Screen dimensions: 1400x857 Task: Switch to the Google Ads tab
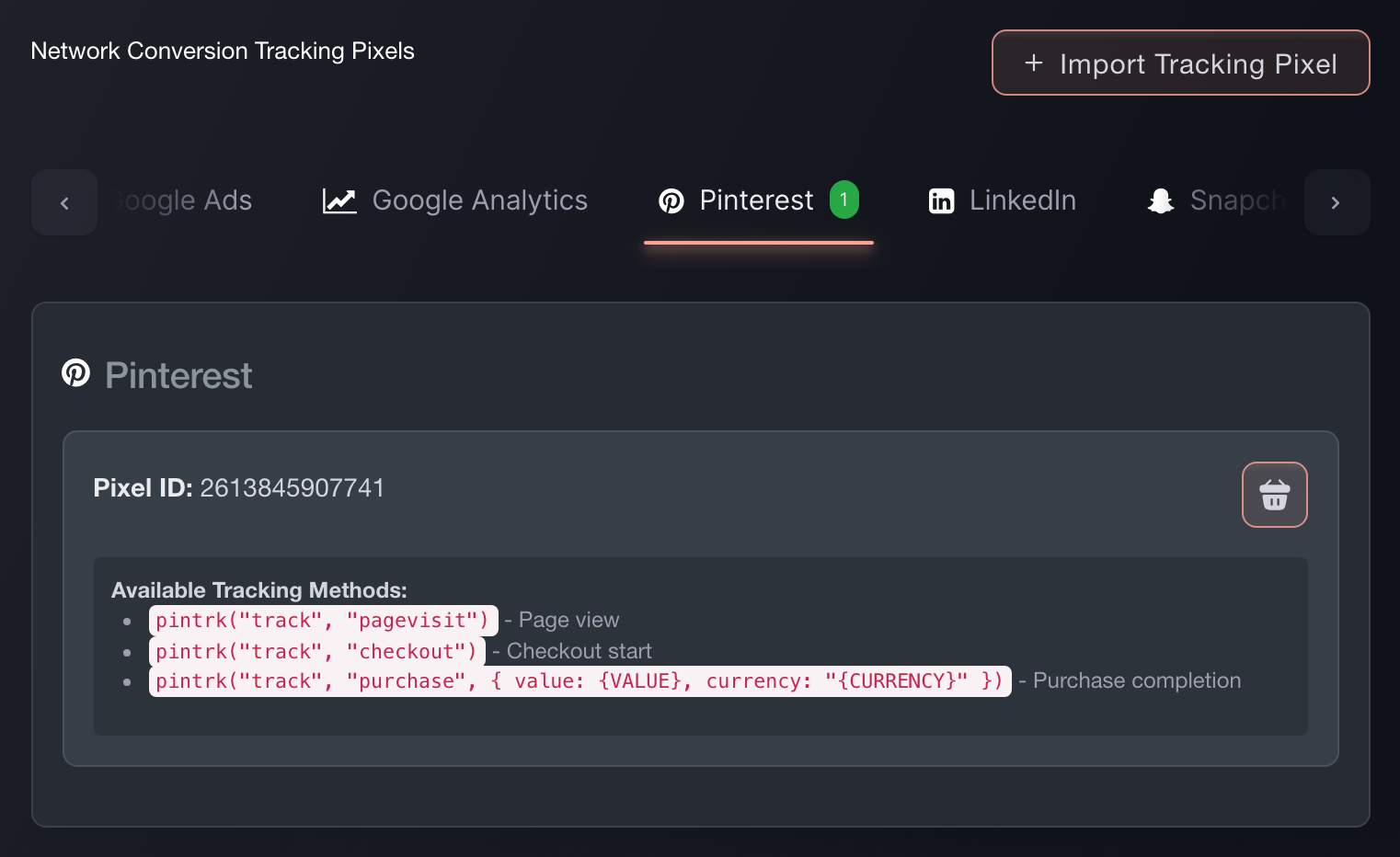pyautogui.click(x=180, y=200)
